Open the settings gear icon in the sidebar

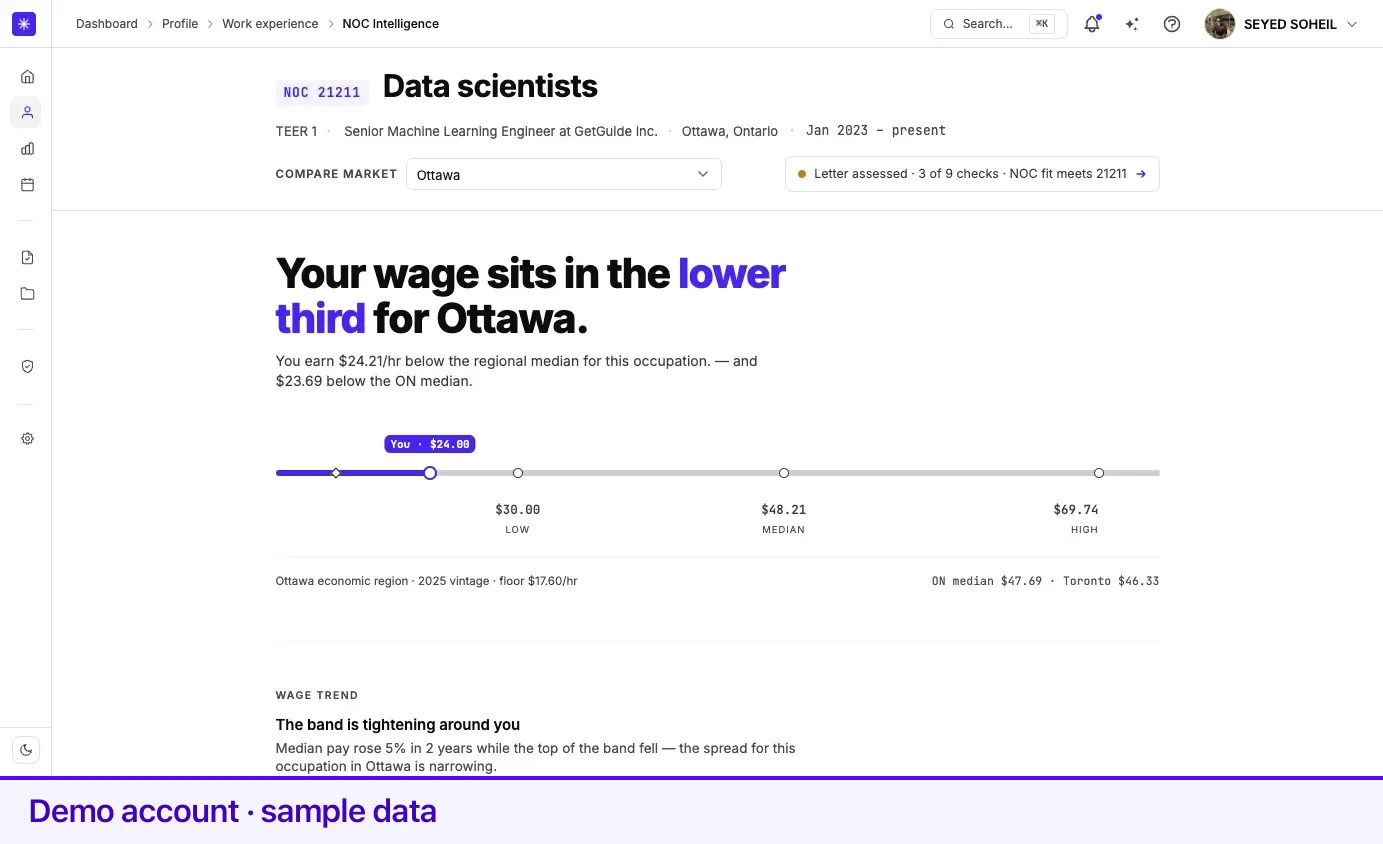(27, 439)
